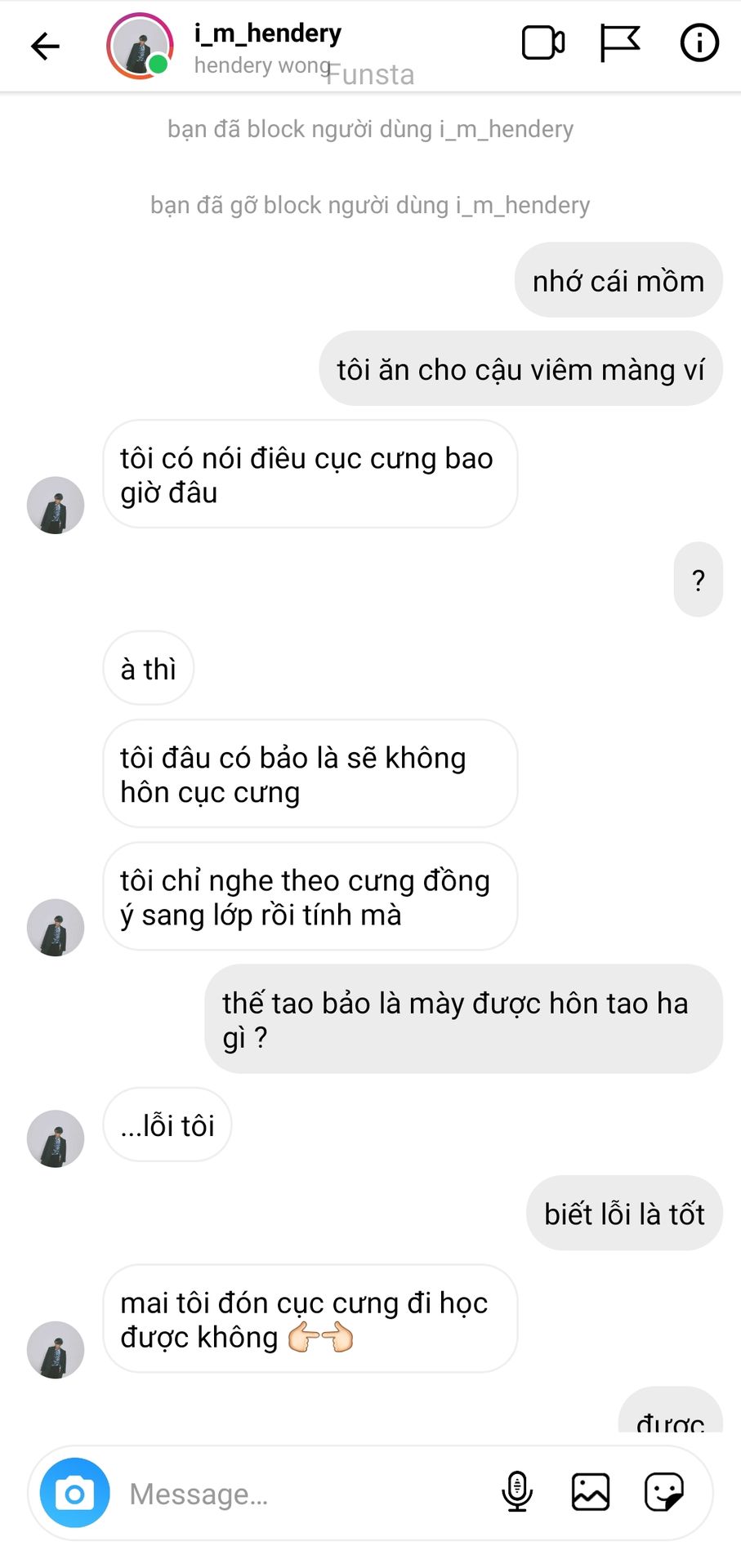
Task: Tap the 'à thì' message bubble
Action: (149, 668)
